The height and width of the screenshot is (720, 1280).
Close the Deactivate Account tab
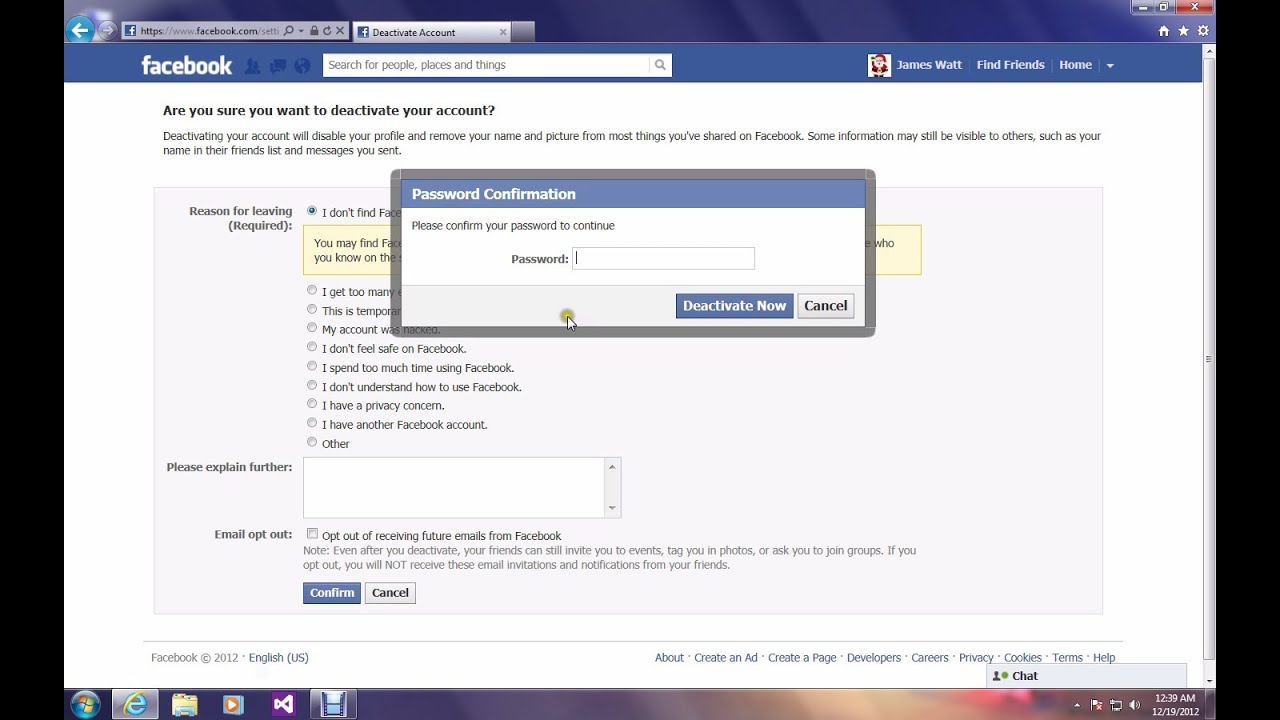[x=503, y=32]
